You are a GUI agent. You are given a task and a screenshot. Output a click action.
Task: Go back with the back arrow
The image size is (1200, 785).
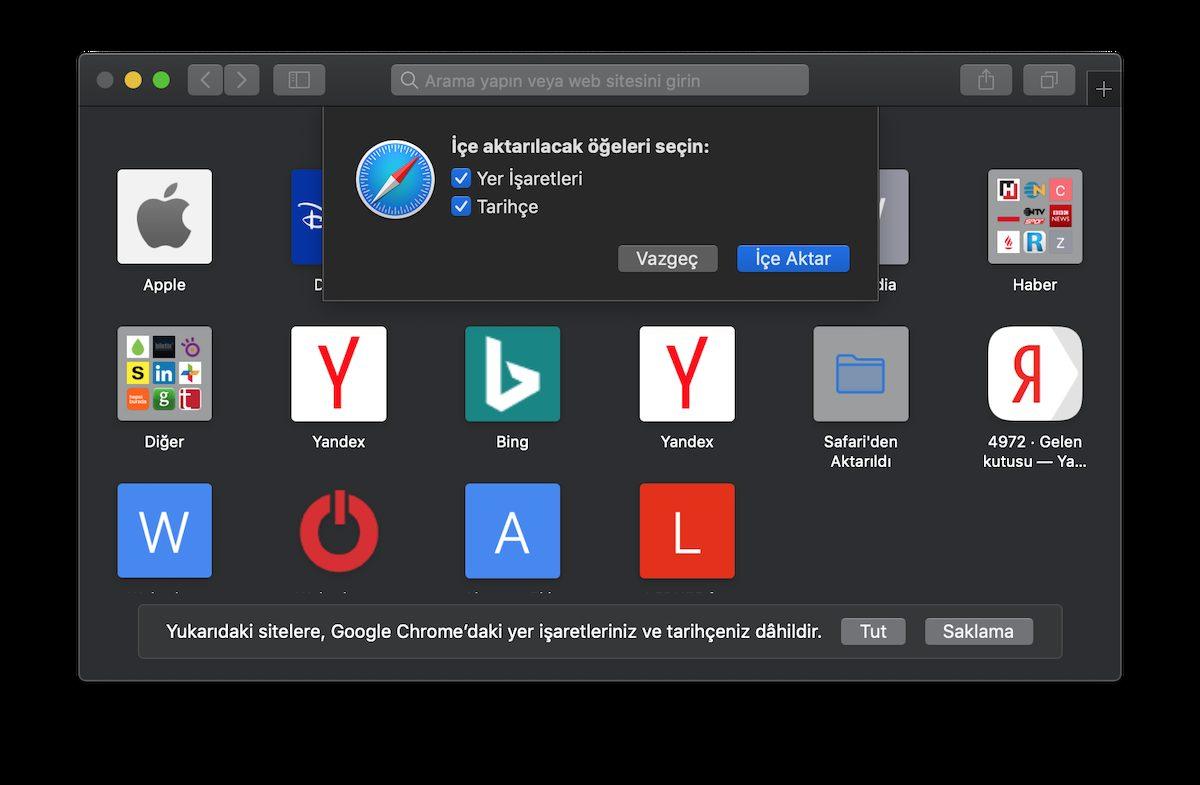click(205, 80)
